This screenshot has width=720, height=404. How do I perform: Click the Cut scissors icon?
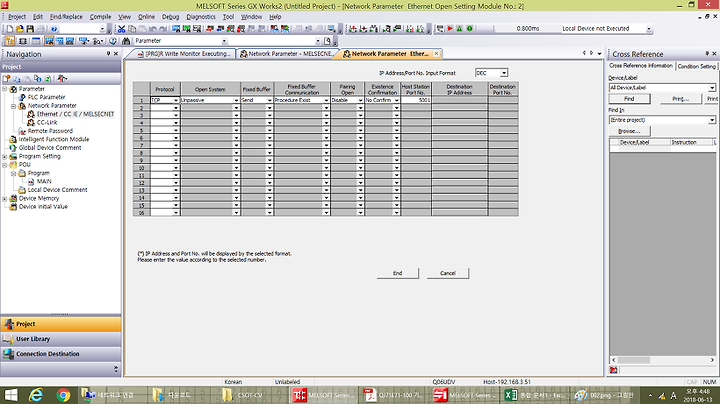click(x=121, y=28)
